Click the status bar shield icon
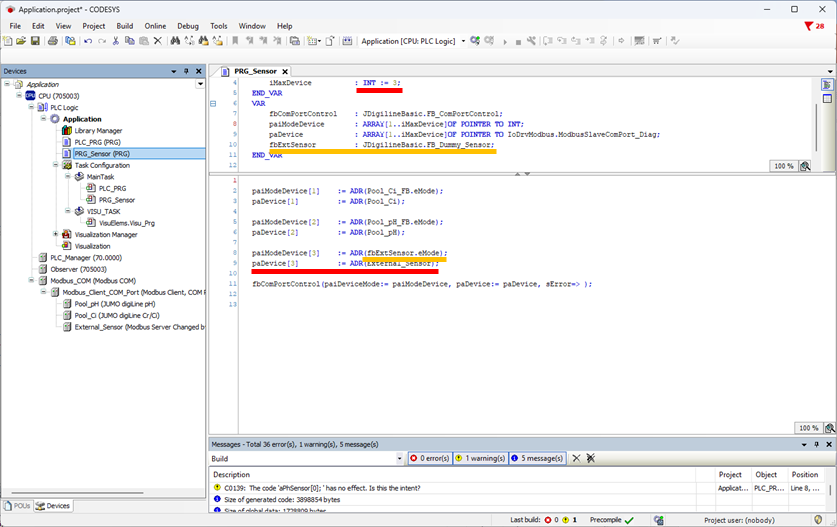Screen dimensions: 837x527 [818, 520]
